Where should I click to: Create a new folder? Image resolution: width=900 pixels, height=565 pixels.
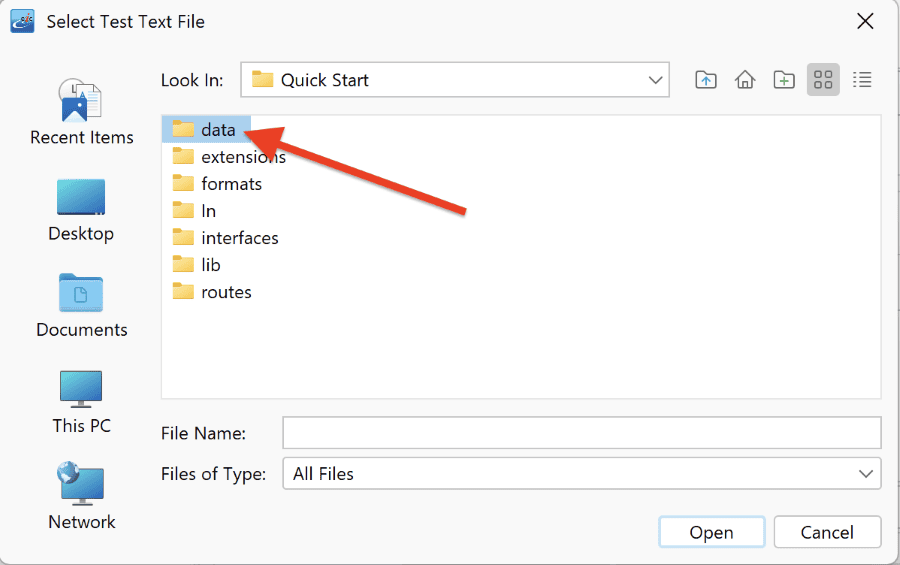tap(783, 80)
